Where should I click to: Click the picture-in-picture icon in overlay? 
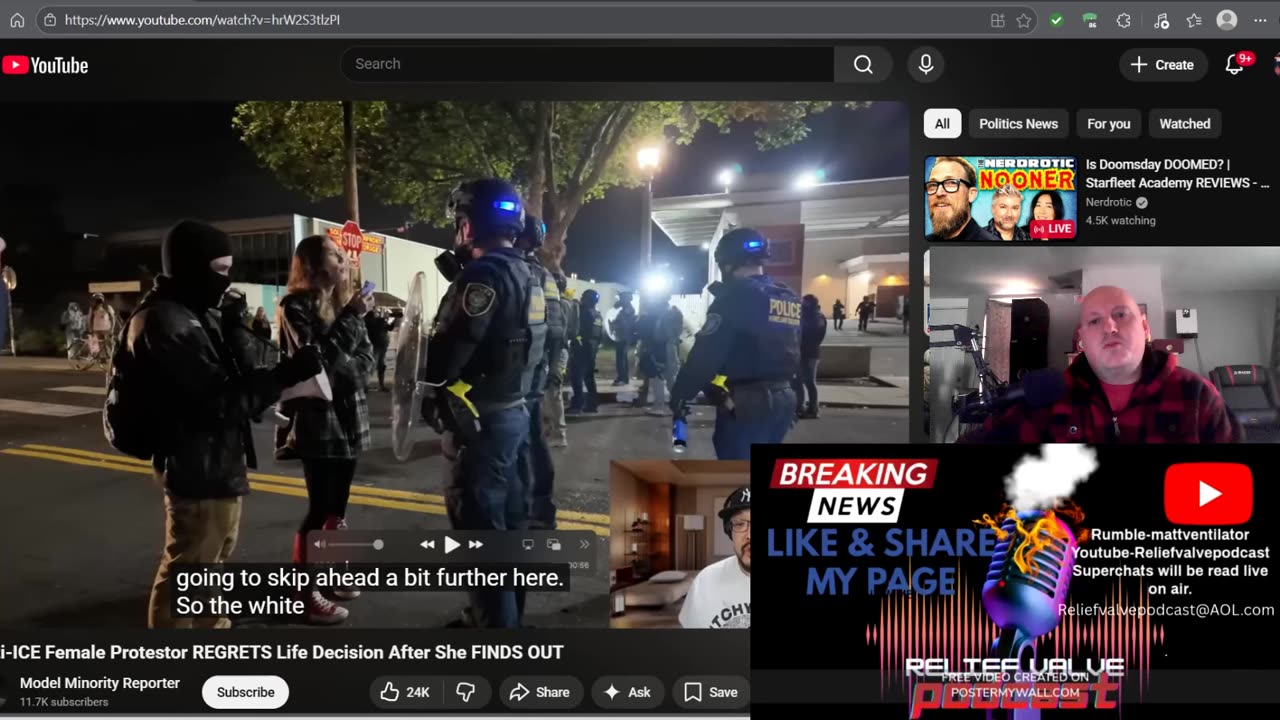(x=554, y=544)
